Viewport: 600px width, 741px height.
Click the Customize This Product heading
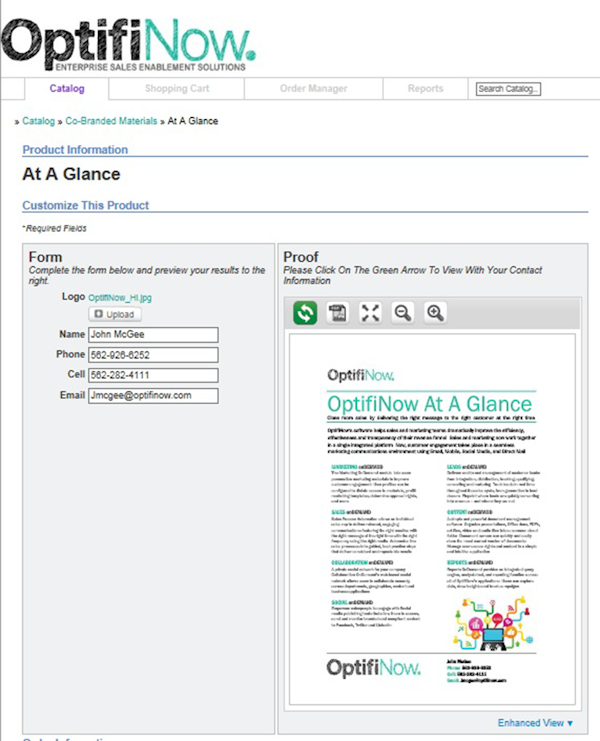[86, 206]
